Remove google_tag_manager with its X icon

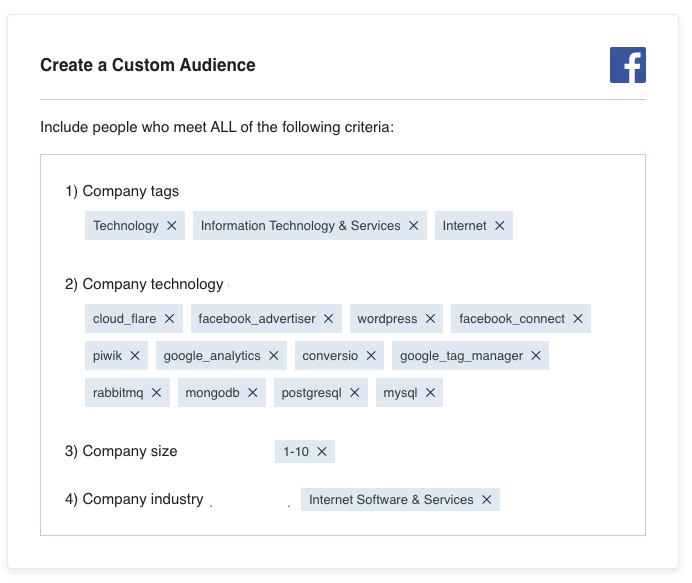coord(536,356)
